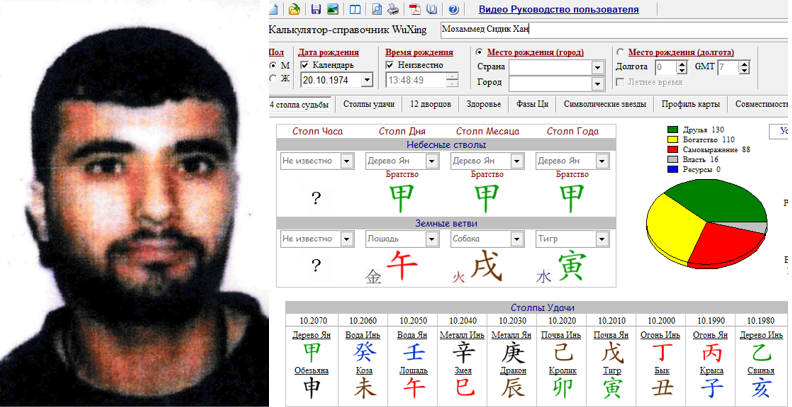Image resolution: width=792 pixels, height=407 pixels.
Task: Click the green 寅 tiger branch character
Action: pyautogui.click(x=572, y=266)
